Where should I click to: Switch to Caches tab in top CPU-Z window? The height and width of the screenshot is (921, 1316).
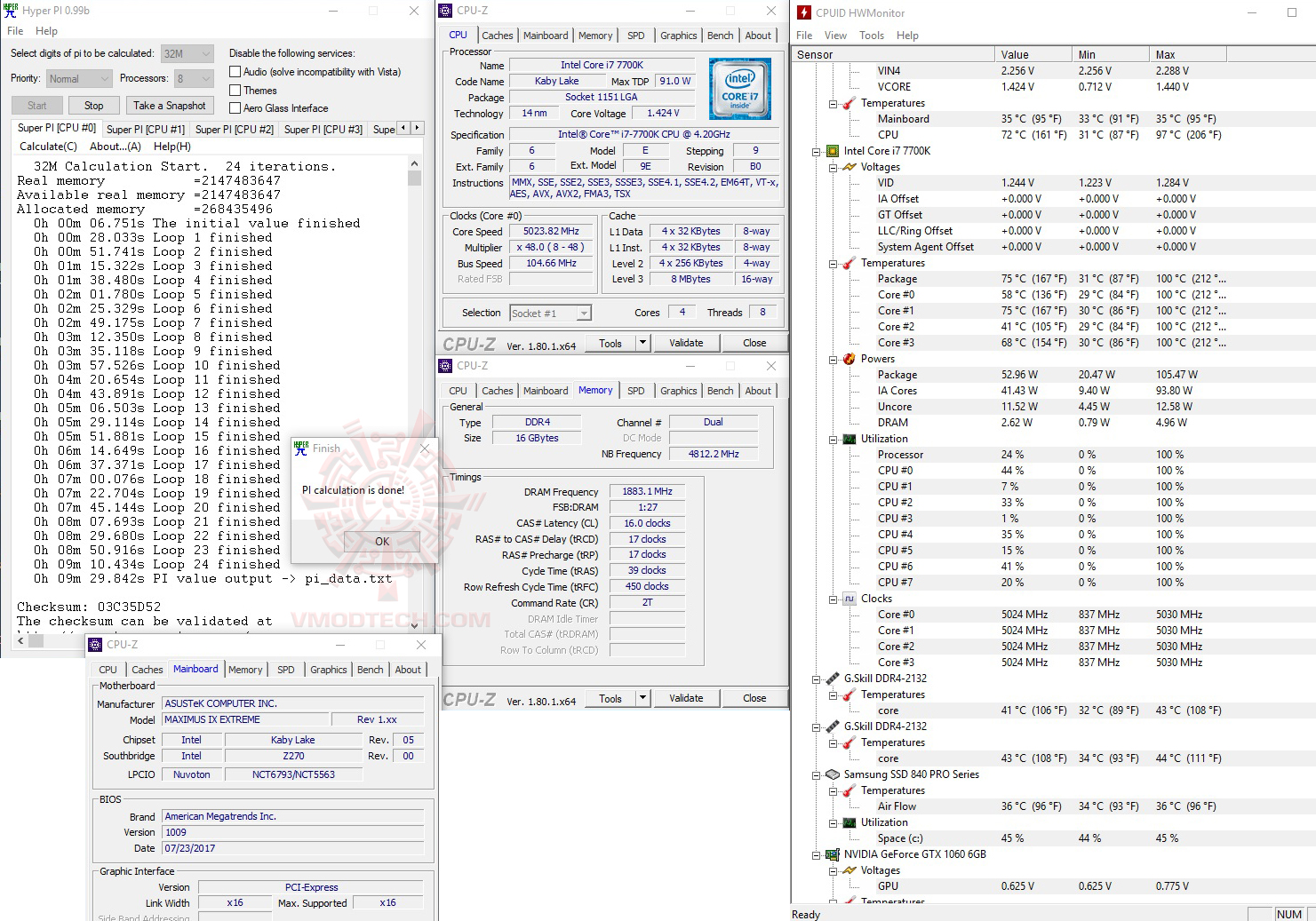point(498,36)
